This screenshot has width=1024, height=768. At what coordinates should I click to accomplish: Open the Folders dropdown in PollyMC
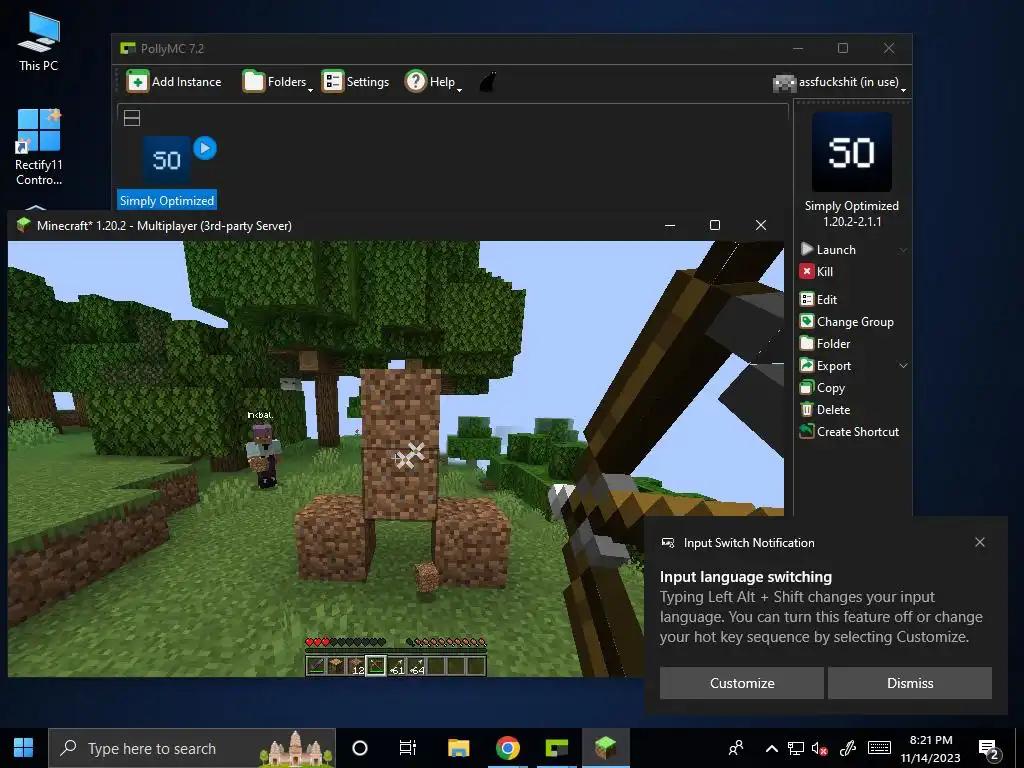[278, 82]
